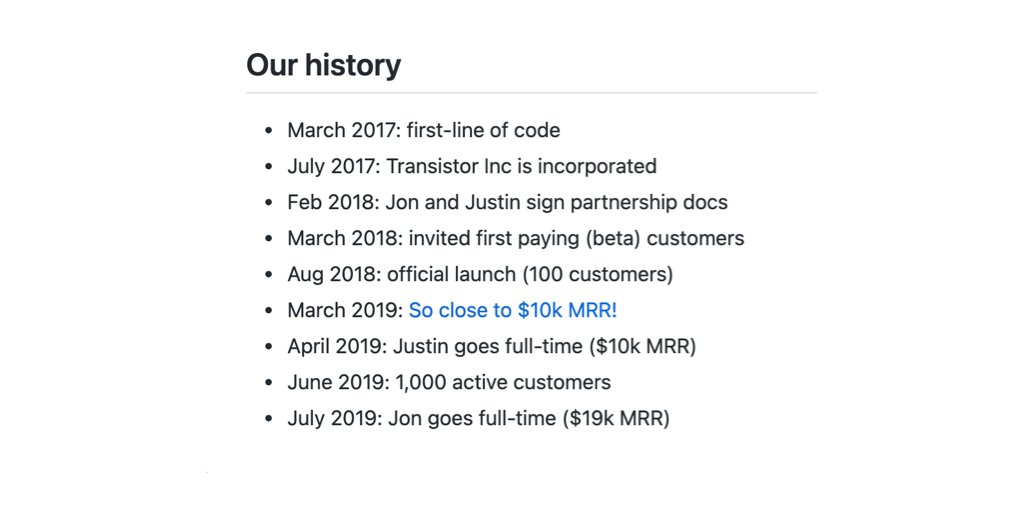The width and height of the screenshot is (1024, 512).
Task: Click the bullet next to June 2019
Action: 268,384
